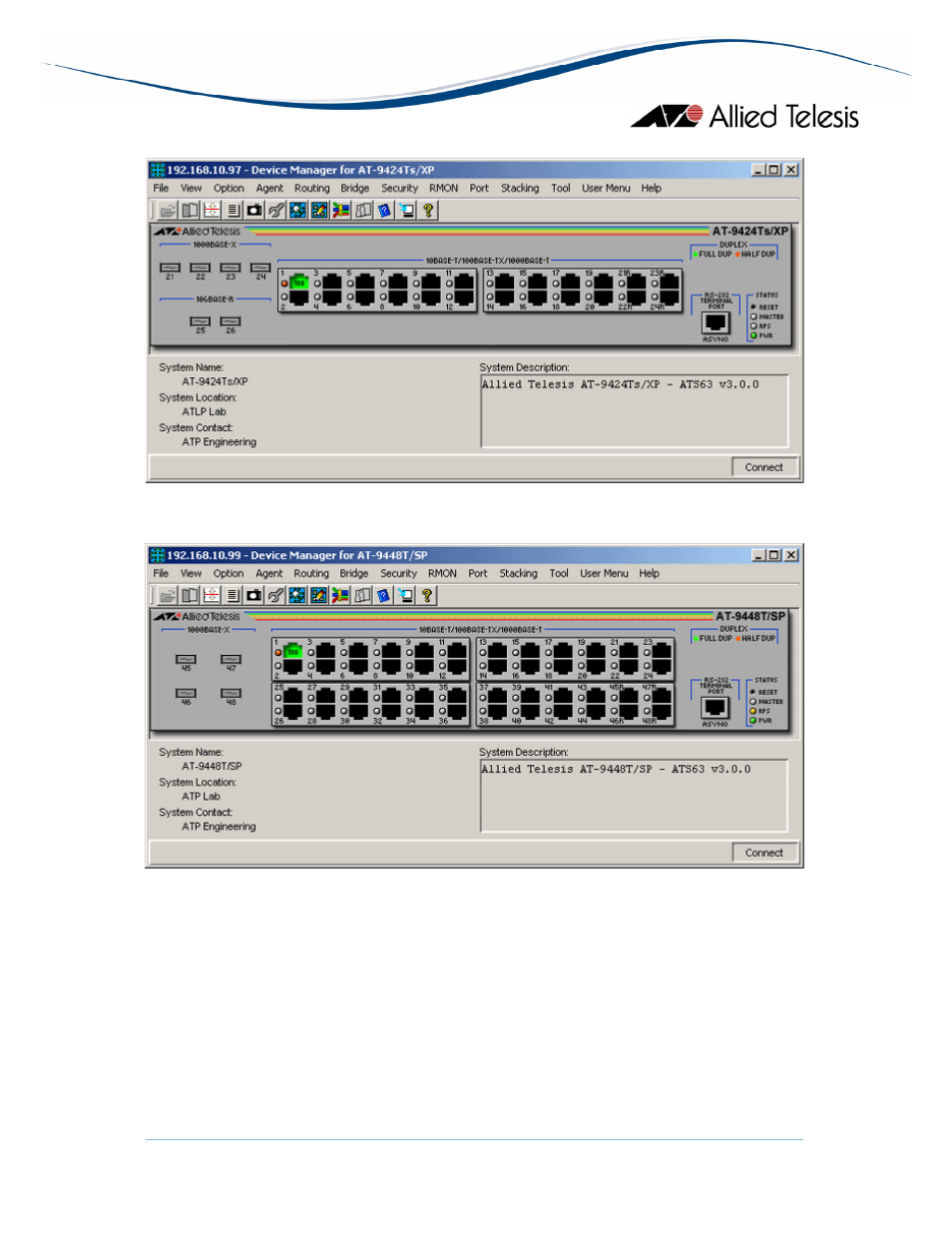Click the list page icon in AT-9448T/SP toolbar
Screen dimensions: 952x1233
coord(233,596)
